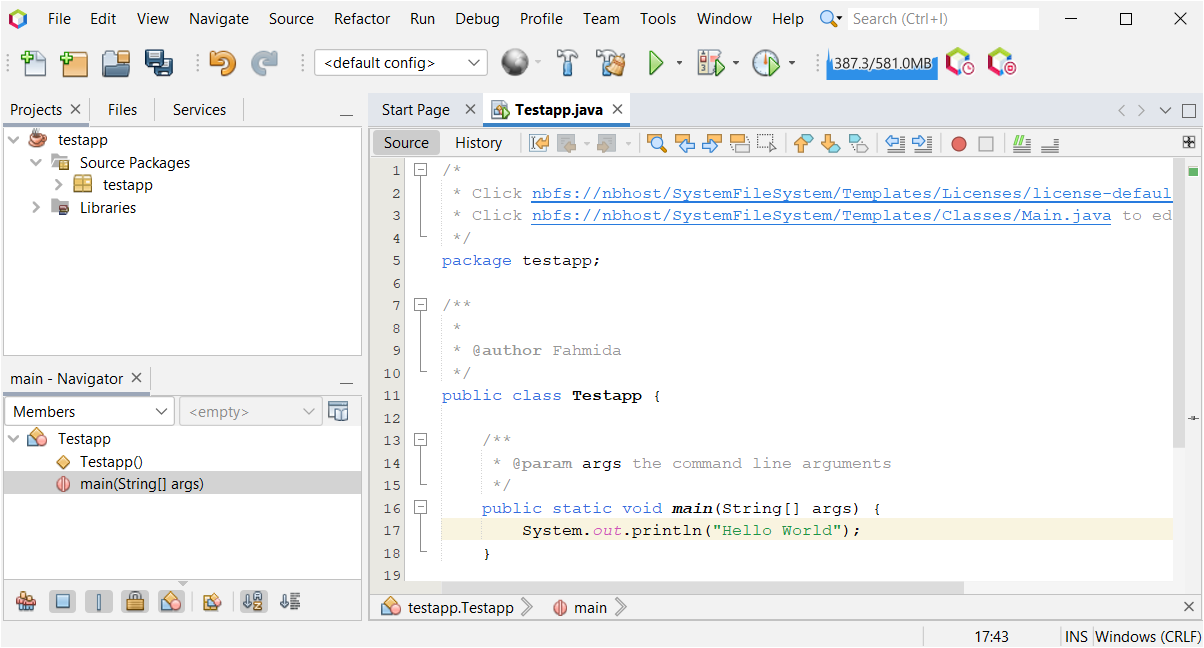Viewport: 1204px width, 648px height.
Task: Profile the project
Action: click(x=766, y=62)
